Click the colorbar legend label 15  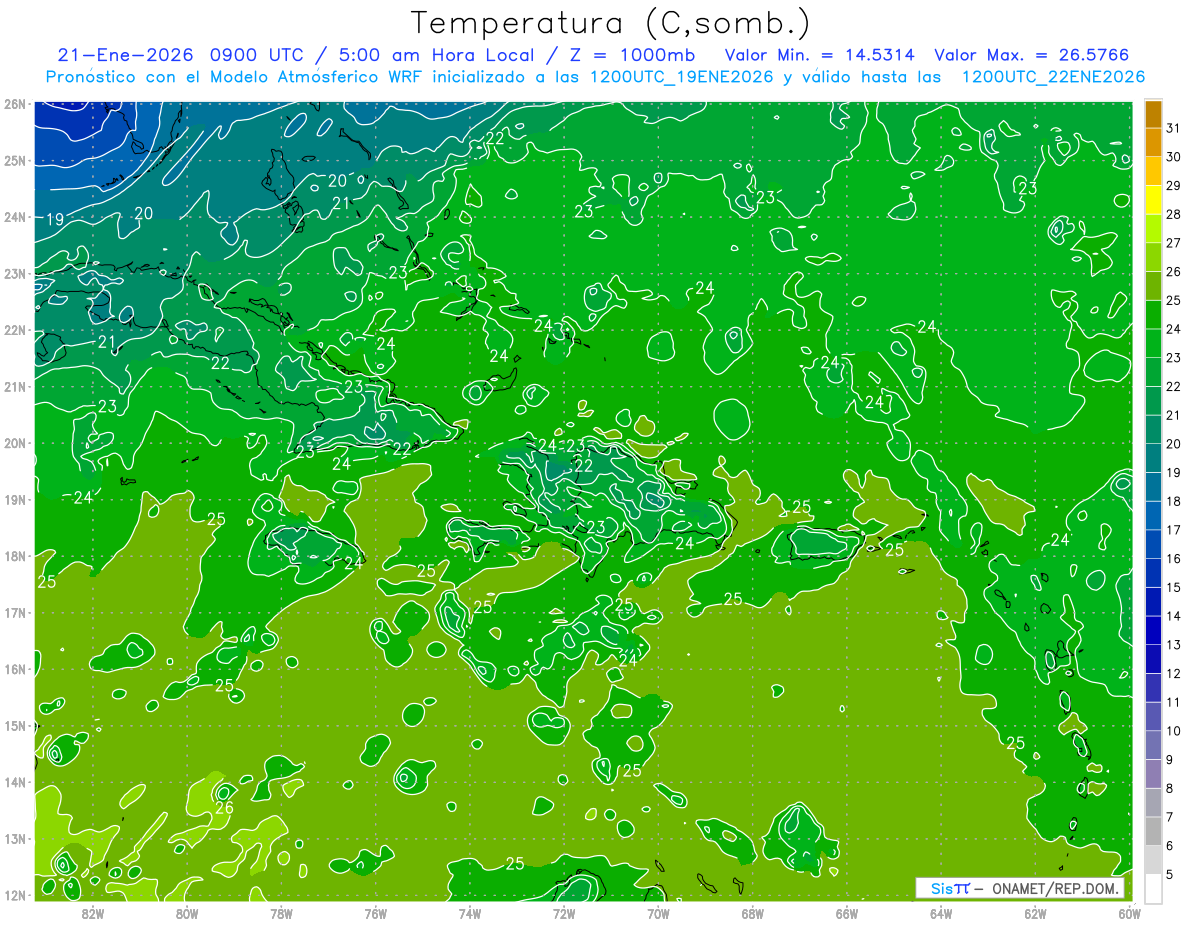[x=1173, y=587]
